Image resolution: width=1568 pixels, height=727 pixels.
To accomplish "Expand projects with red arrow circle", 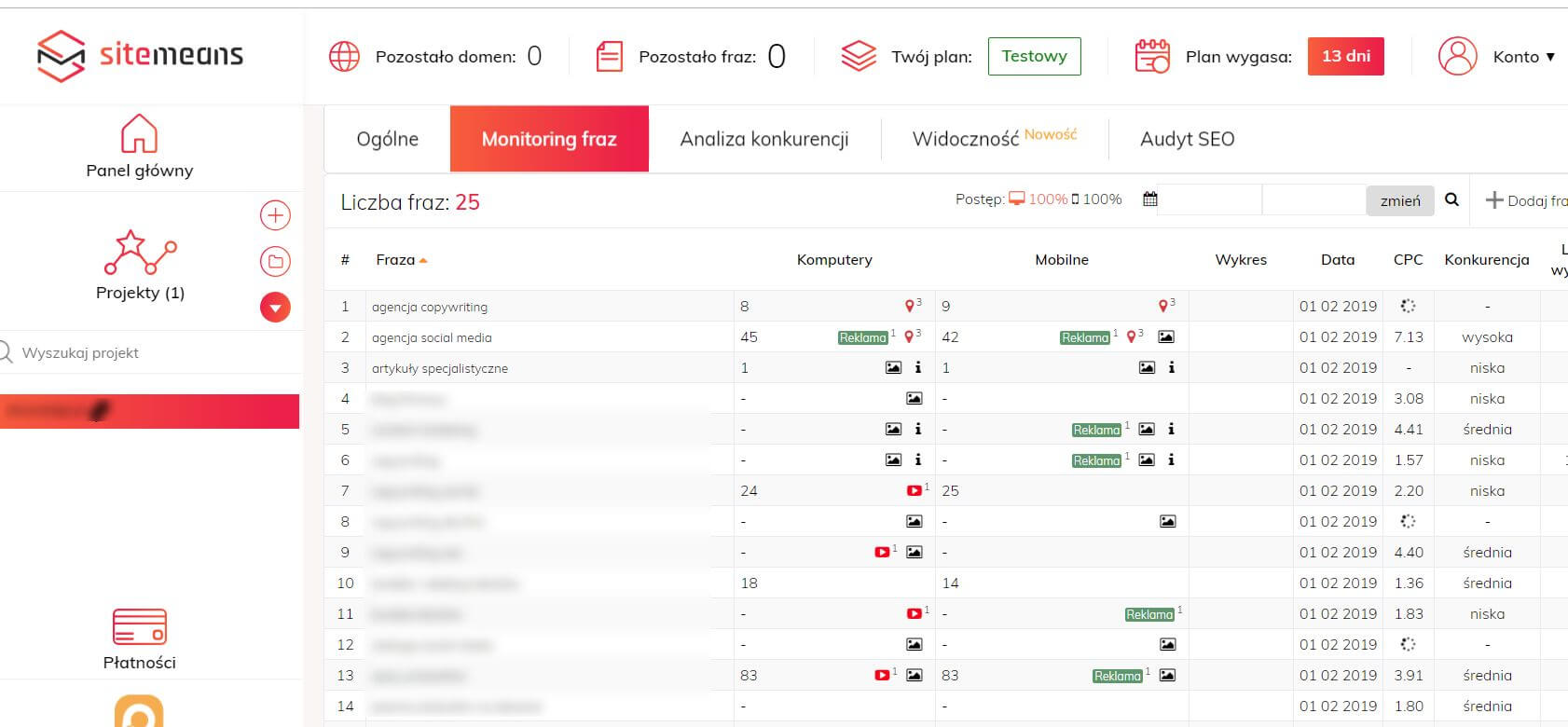I will click(x=275, y=307).
